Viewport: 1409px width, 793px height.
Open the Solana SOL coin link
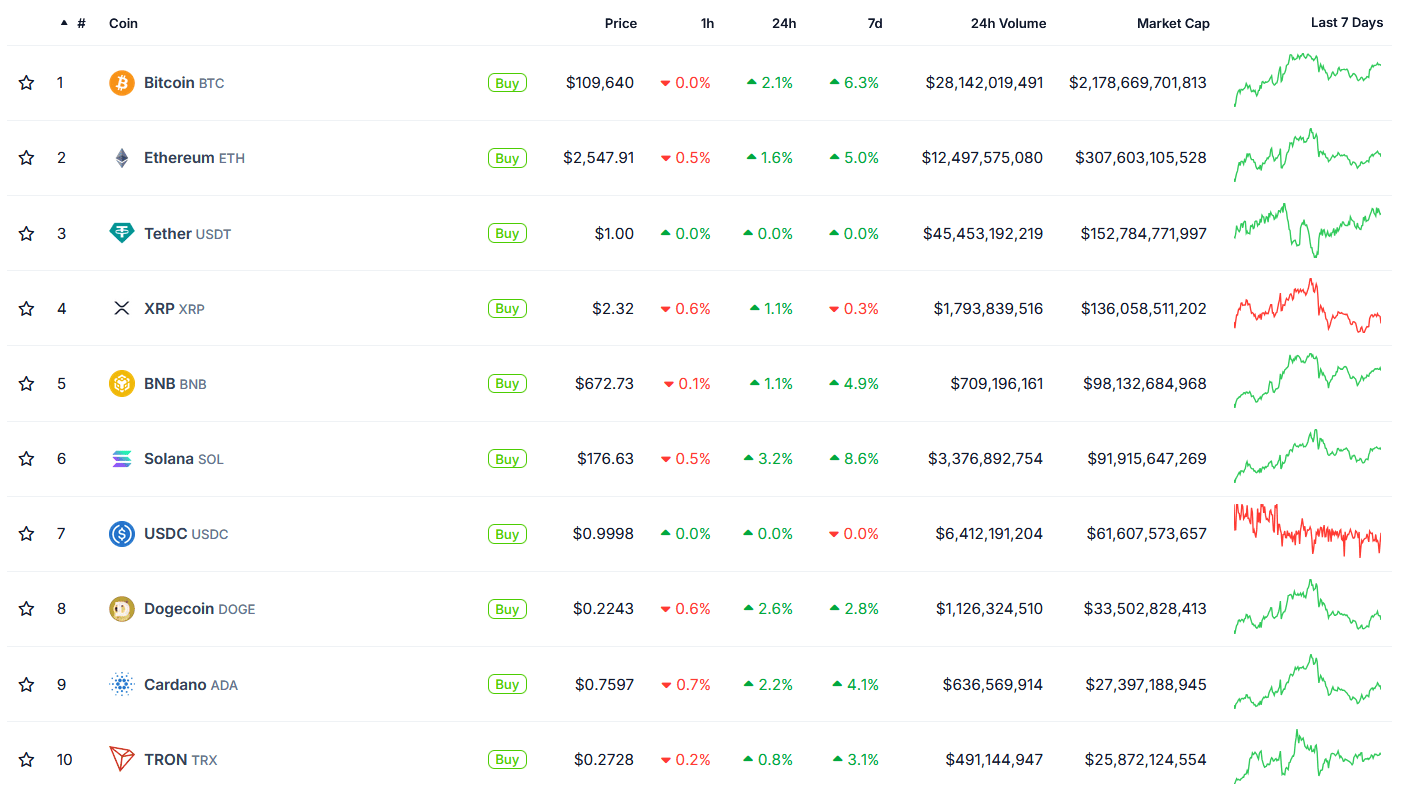[184, 459]
